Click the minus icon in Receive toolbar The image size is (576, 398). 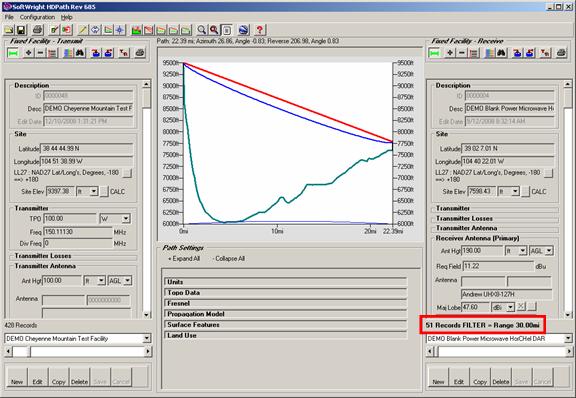tap(462, 53)
